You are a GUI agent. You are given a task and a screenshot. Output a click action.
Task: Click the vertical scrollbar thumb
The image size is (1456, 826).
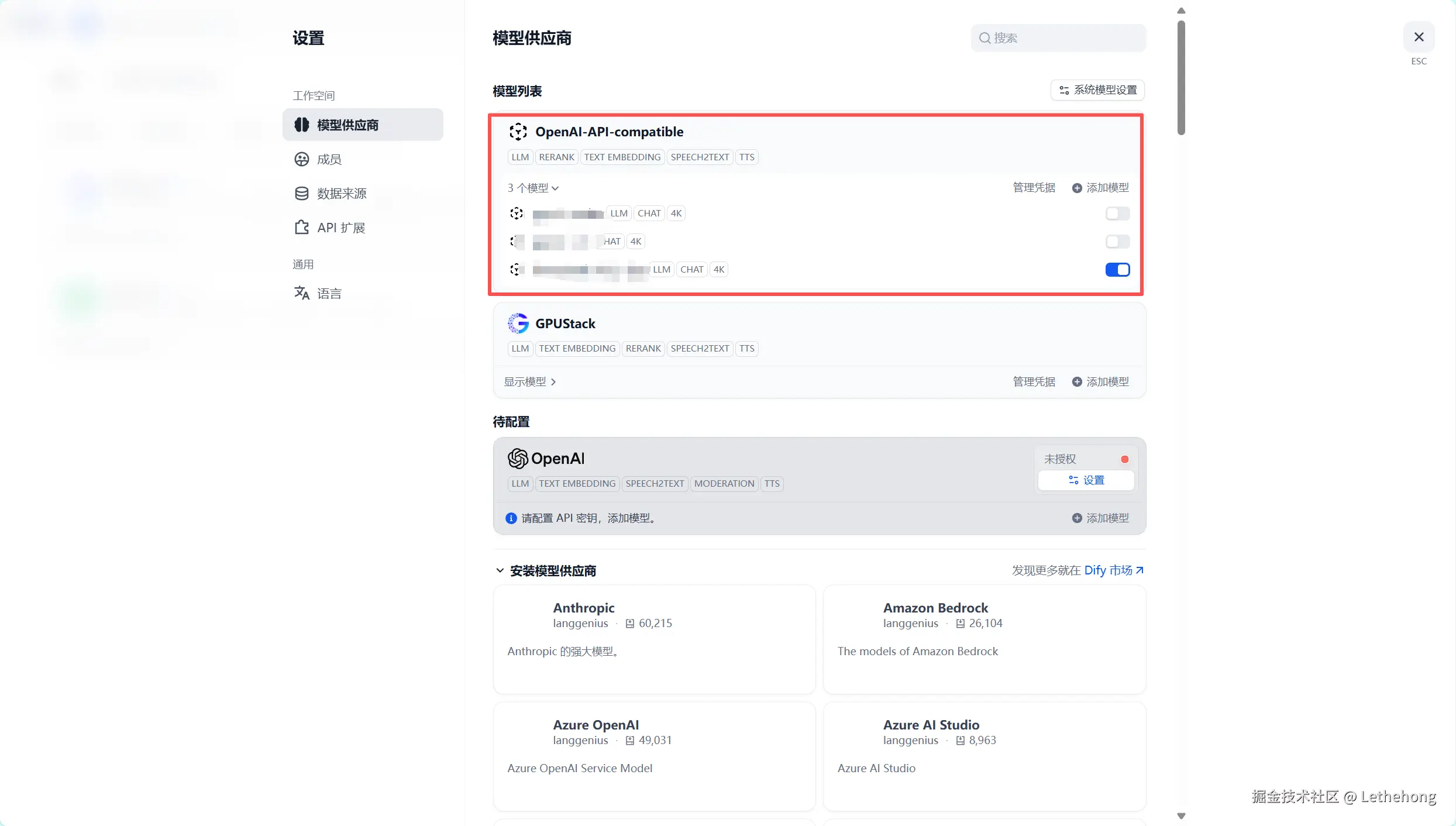[1181, 77]
